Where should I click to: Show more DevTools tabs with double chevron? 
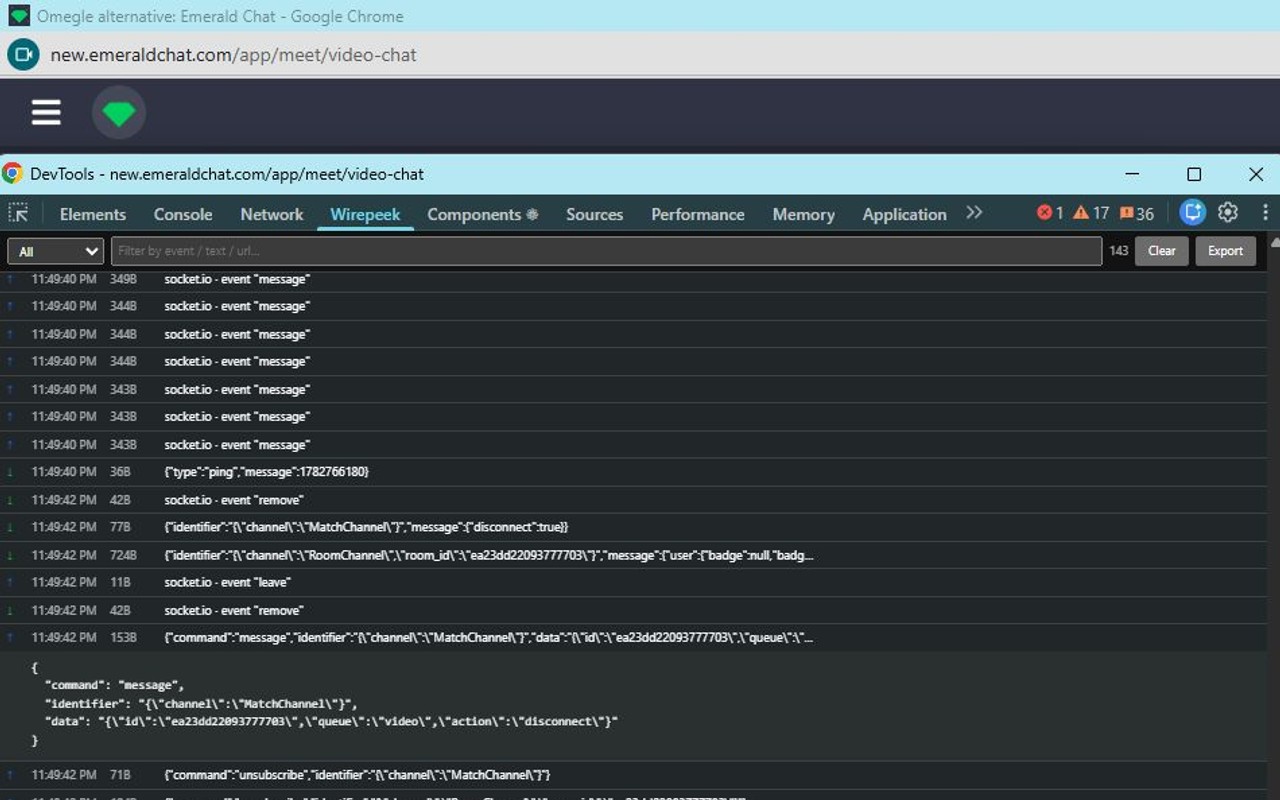point(974,213)
